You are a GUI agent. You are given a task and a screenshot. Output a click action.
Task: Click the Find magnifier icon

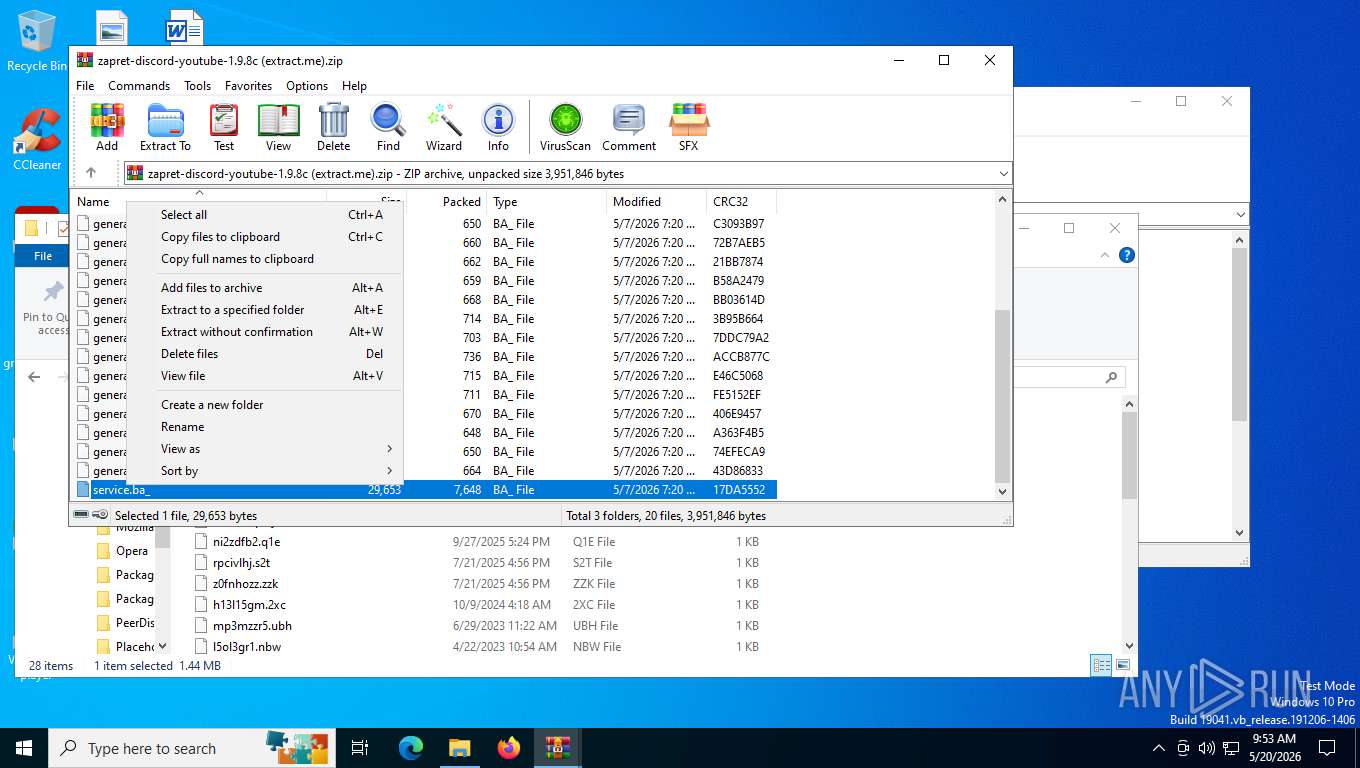click(388, 127)
